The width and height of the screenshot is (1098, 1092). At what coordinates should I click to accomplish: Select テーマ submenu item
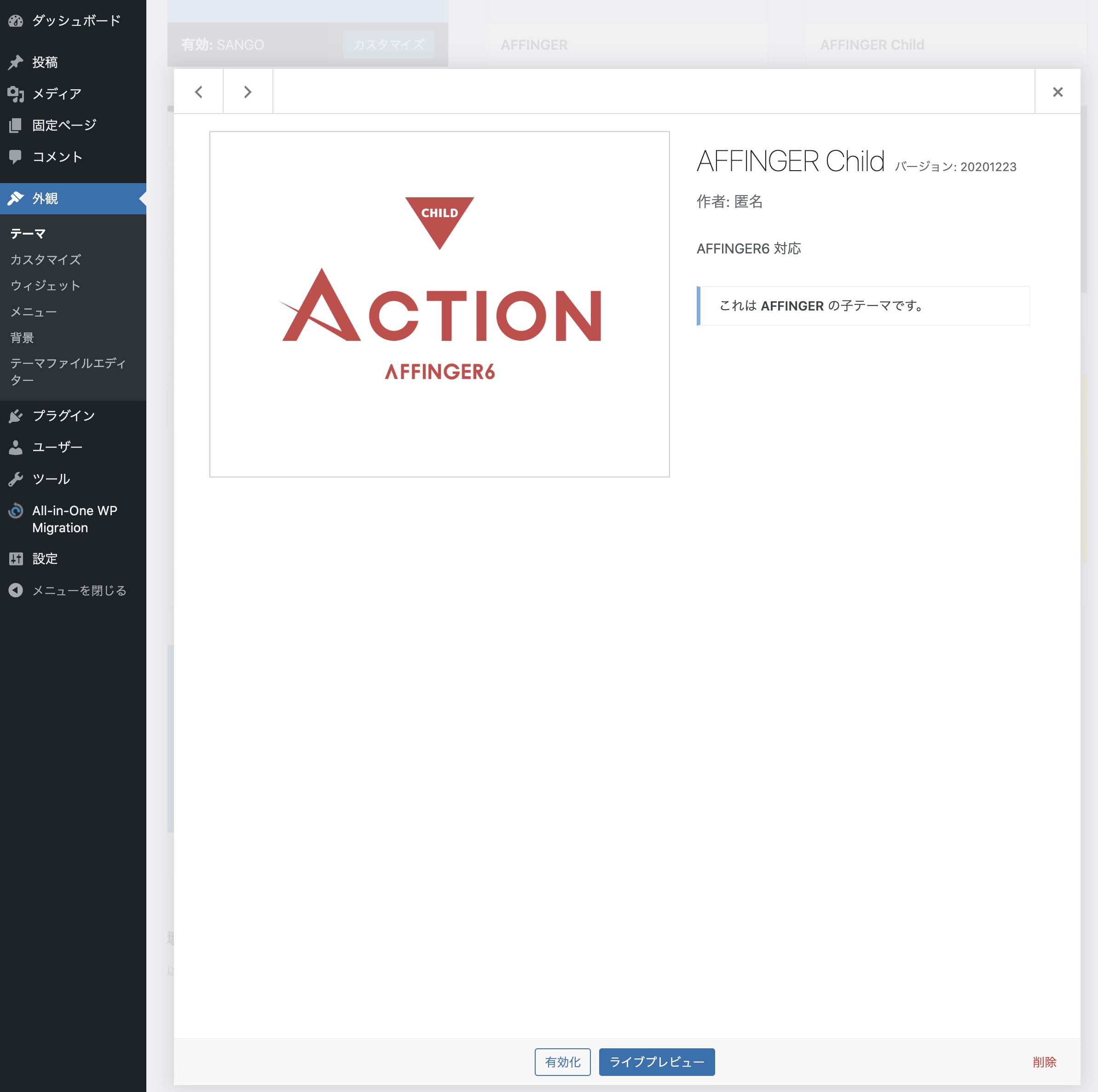(x=28, y=234)
